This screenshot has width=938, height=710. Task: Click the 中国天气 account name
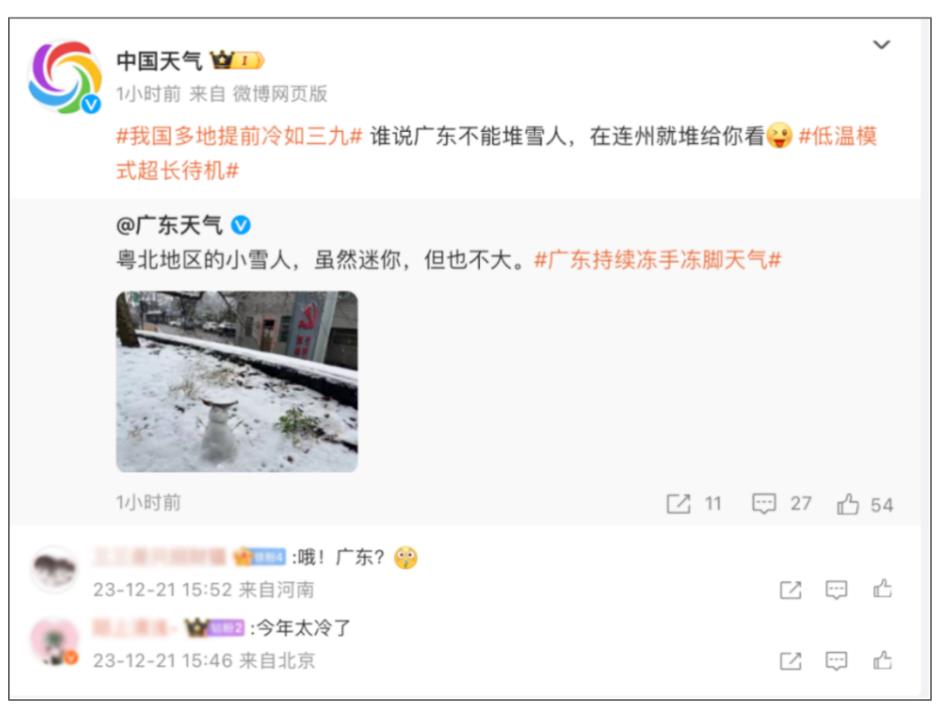pyautogui.click(x=159, y=60)
